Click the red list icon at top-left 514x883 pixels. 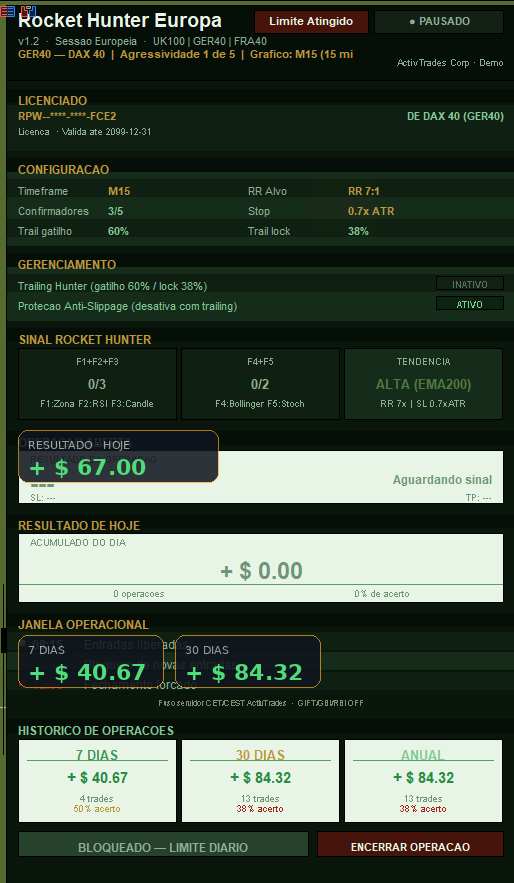[x=8, y=11]
